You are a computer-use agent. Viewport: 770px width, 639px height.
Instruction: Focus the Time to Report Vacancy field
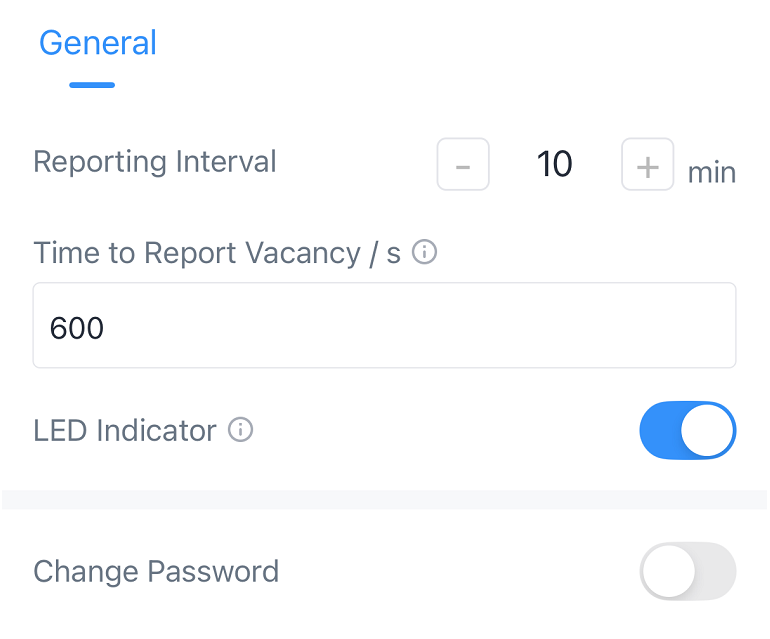point(384,325)
